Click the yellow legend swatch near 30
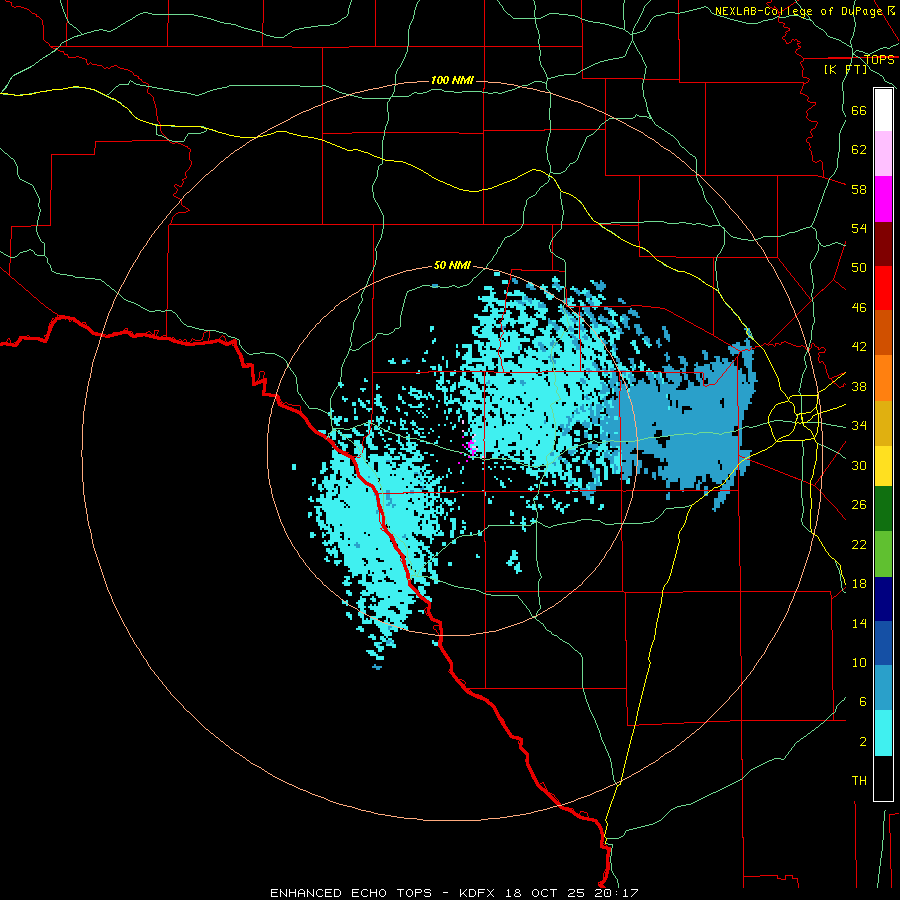The height and width of the screenshot is (900, 900). click(883, 466)
